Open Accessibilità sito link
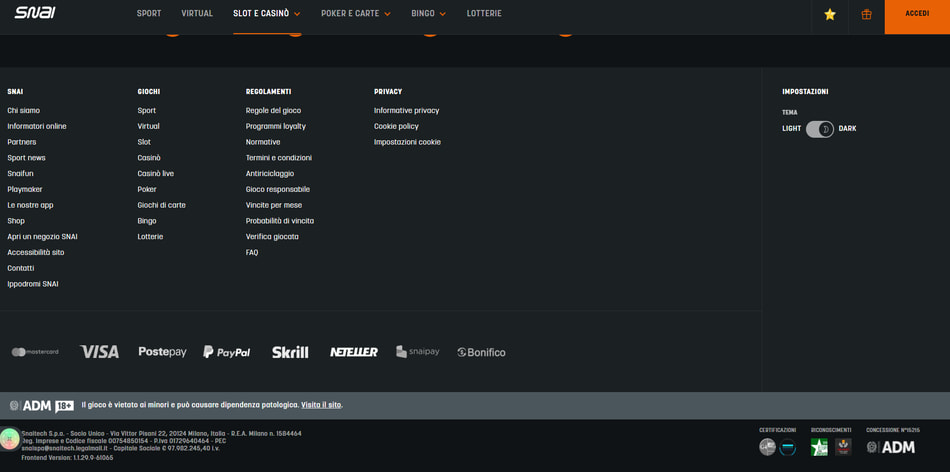Viewport: 950px width, 472px height. [x=36, y=252]
